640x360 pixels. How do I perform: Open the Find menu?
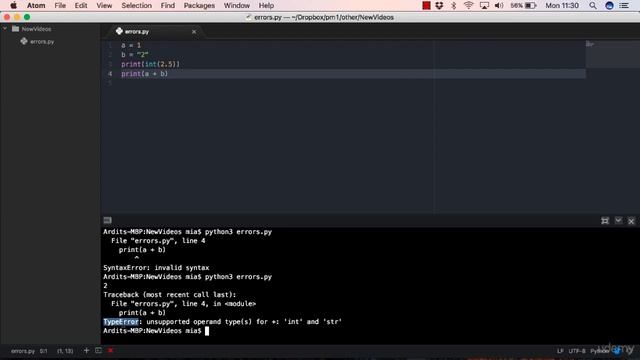click(167, 5)
